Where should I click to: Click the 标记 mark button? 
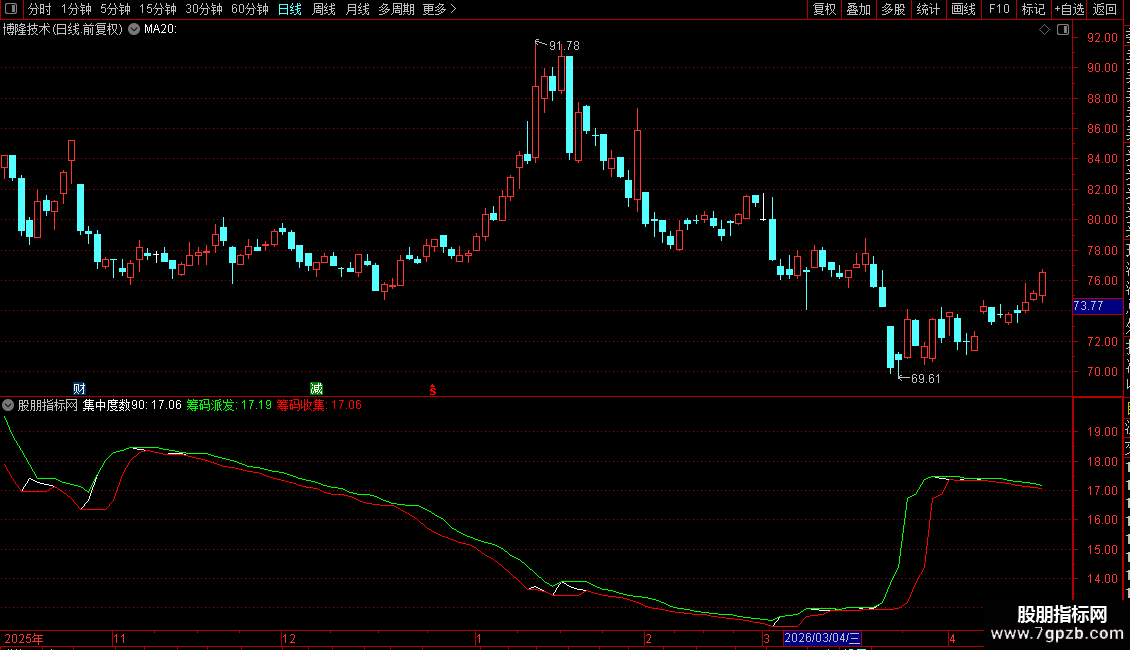pyautogui.click(x=1033, y=9)
